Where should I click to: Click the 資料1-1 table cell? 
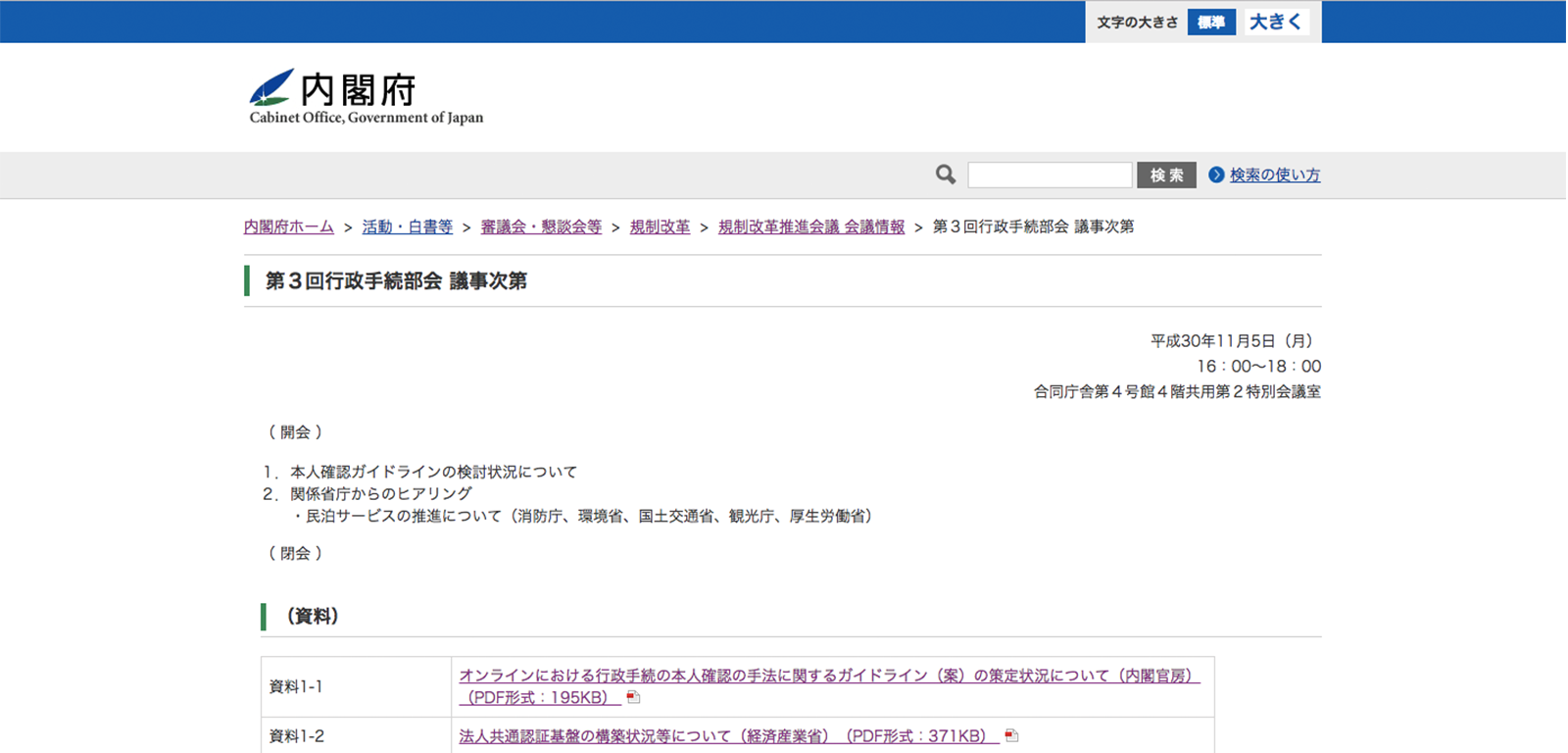tap(356, 686)
